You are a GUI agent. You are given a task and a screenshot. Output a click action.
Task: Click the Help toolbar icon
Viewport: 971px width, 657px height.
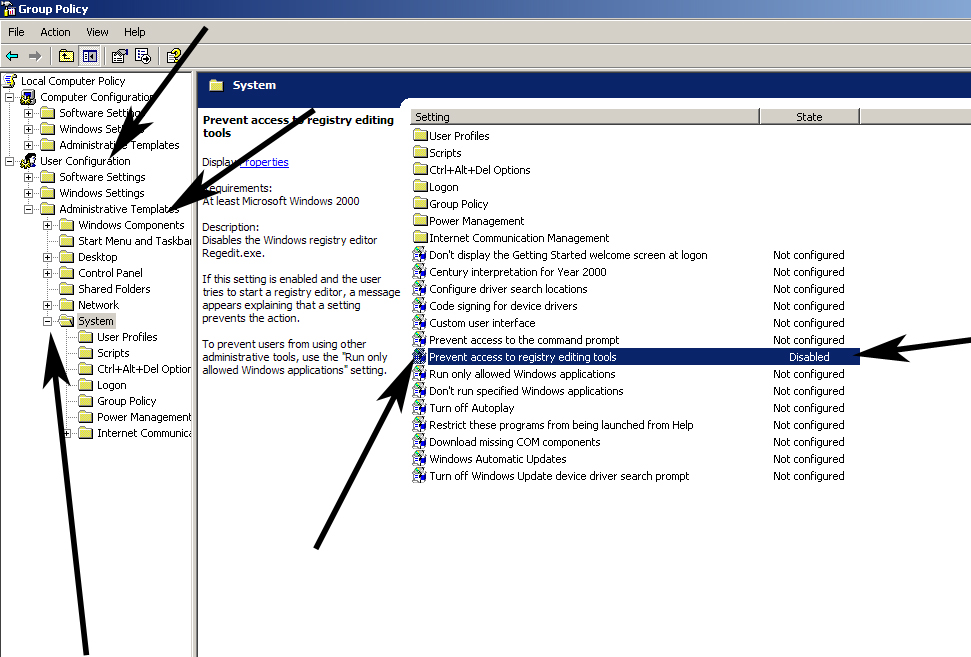click(174, 56)
